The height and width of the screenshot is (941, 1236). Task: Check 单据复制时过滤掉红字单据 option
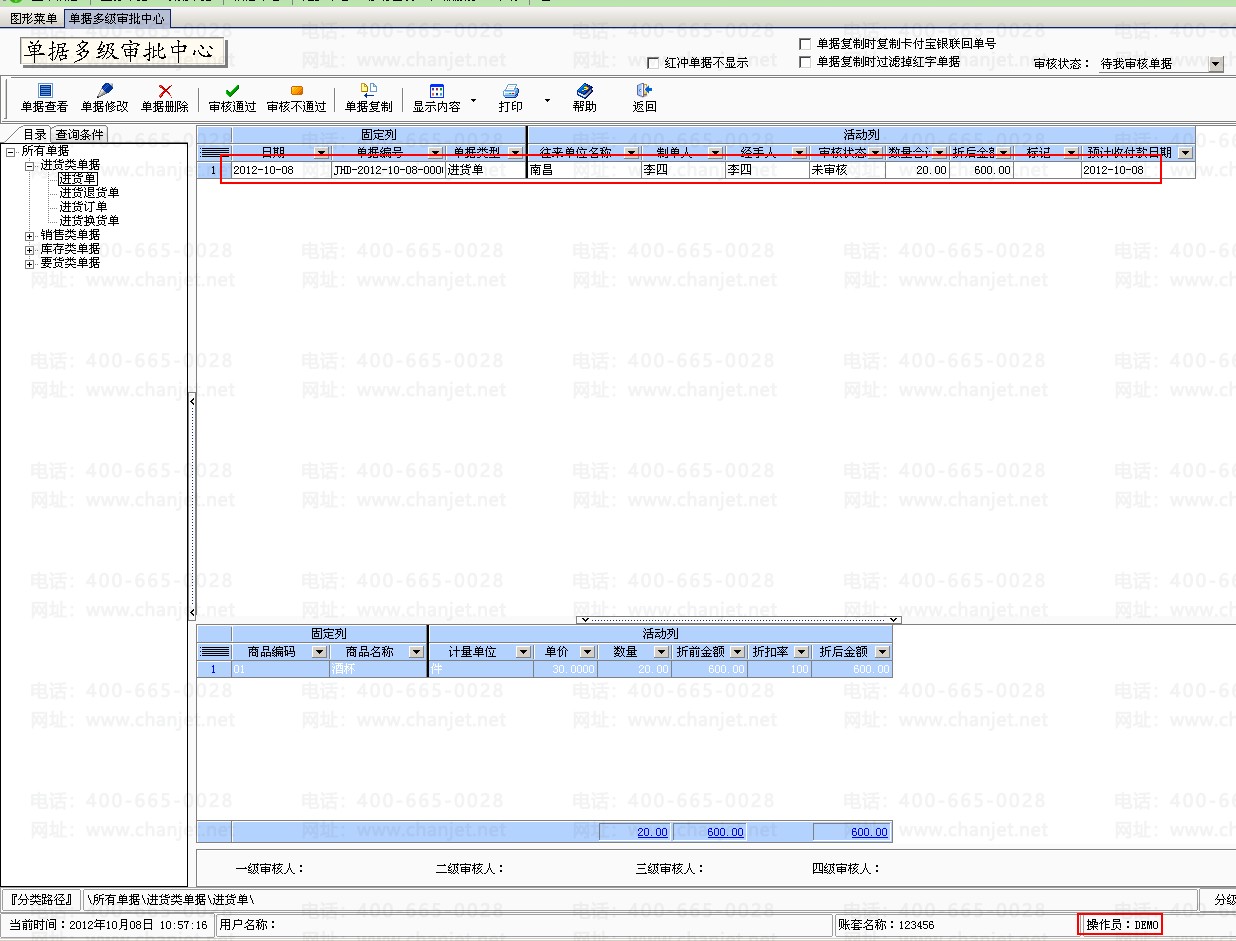(x=805, y=62)
